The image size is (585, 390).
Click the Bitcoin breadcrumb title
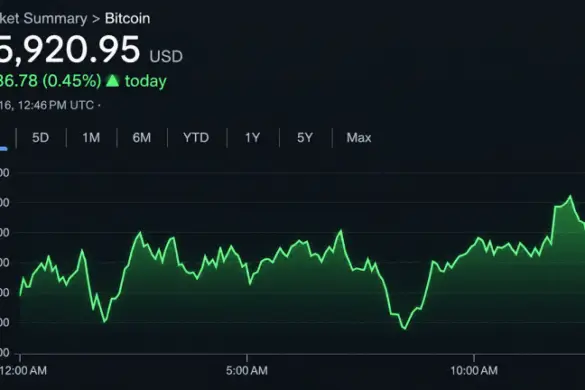tap(128, 18)
